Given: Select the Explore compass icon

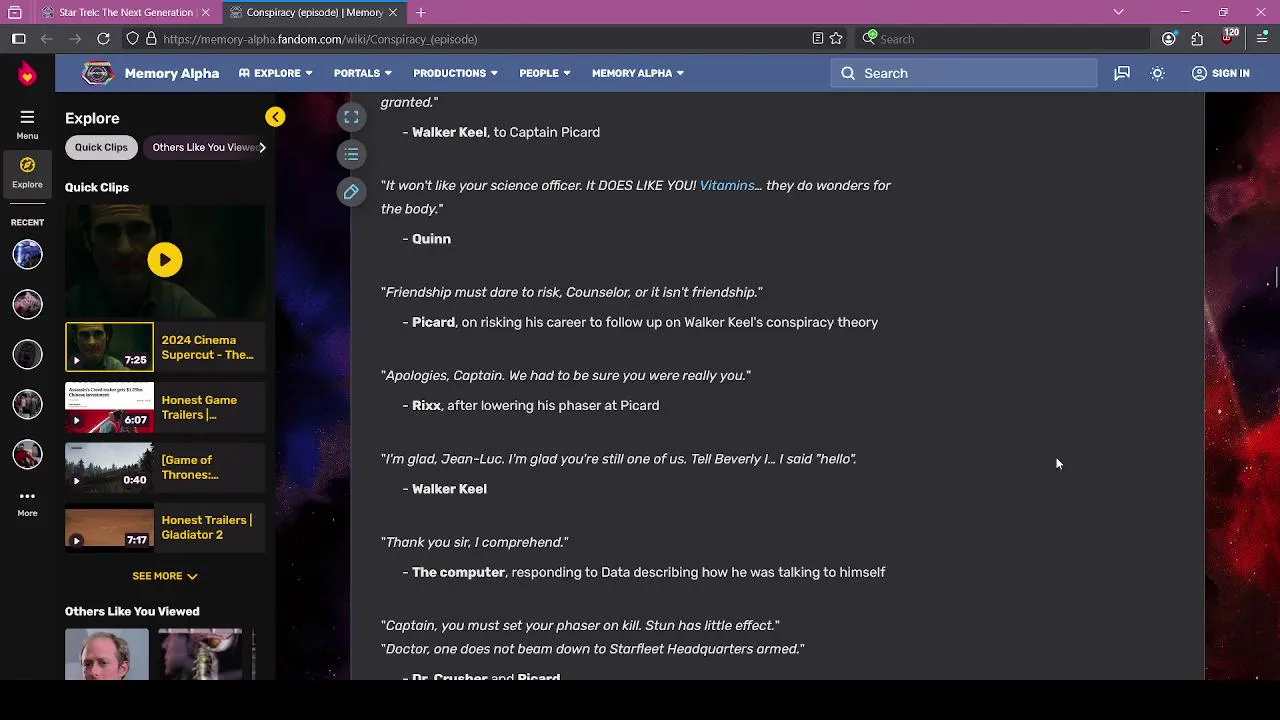Looking at the screenshot, I should coord(27,171).
